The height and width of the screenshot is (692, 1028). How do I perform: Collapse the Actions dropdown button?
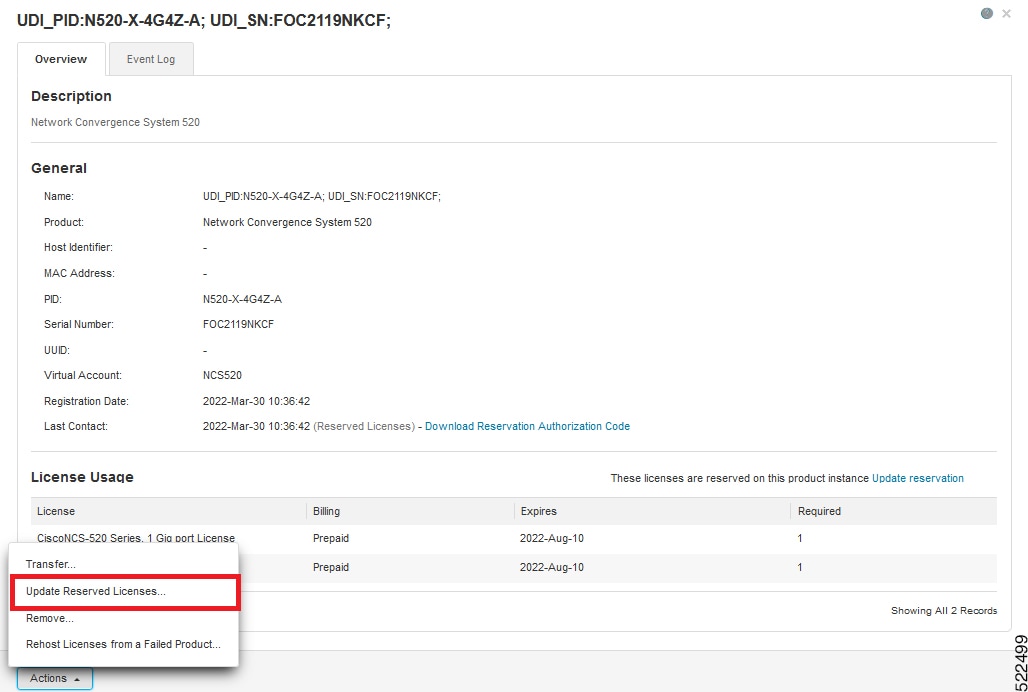pyautogui.click(x=55, y=678)
